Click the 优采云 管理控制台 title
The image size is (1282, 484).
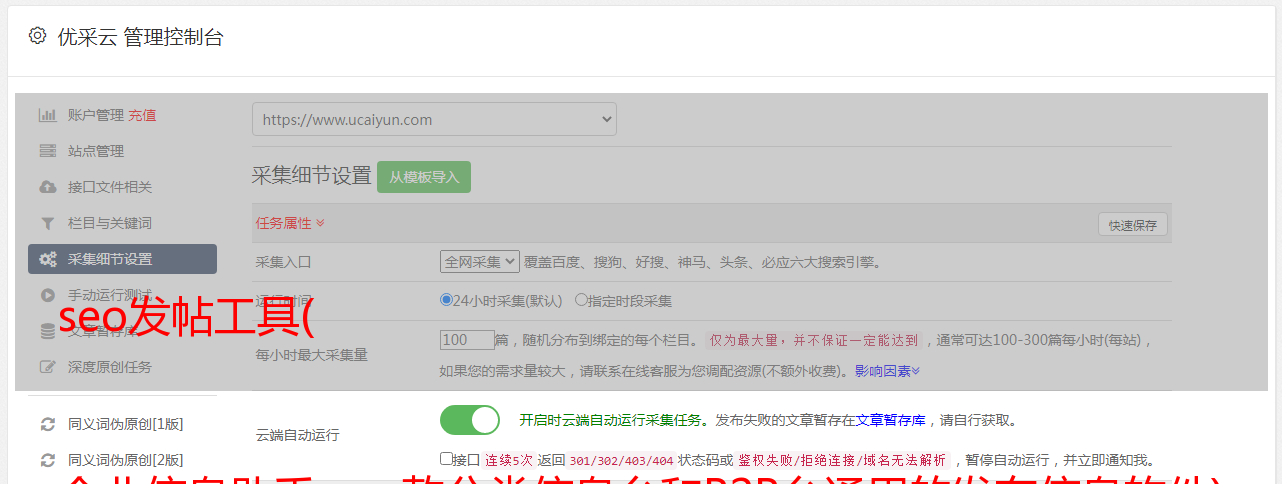coord(140,37)
